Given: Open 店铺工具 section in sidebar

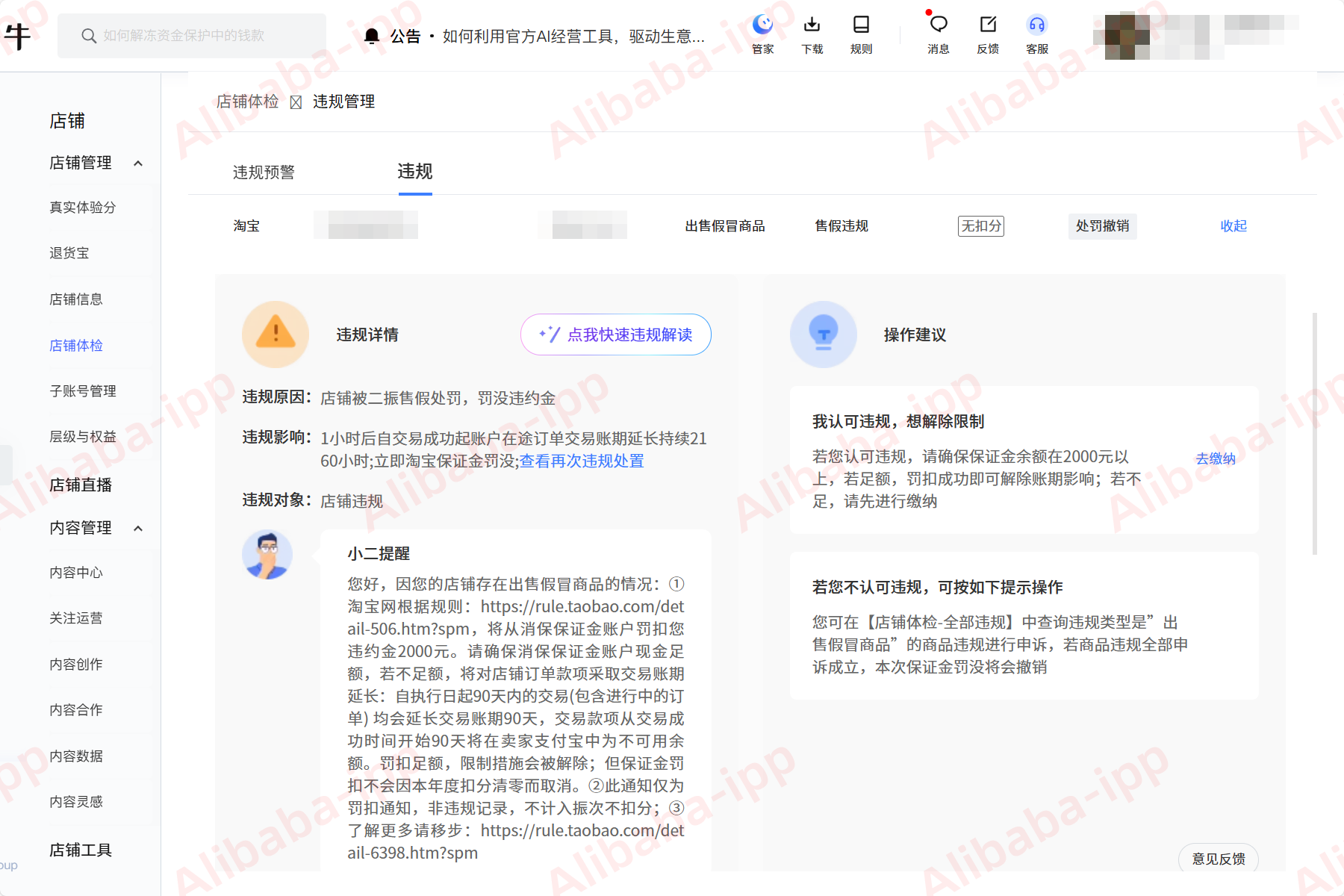Looking at the screenshot, I should point(81,850).
